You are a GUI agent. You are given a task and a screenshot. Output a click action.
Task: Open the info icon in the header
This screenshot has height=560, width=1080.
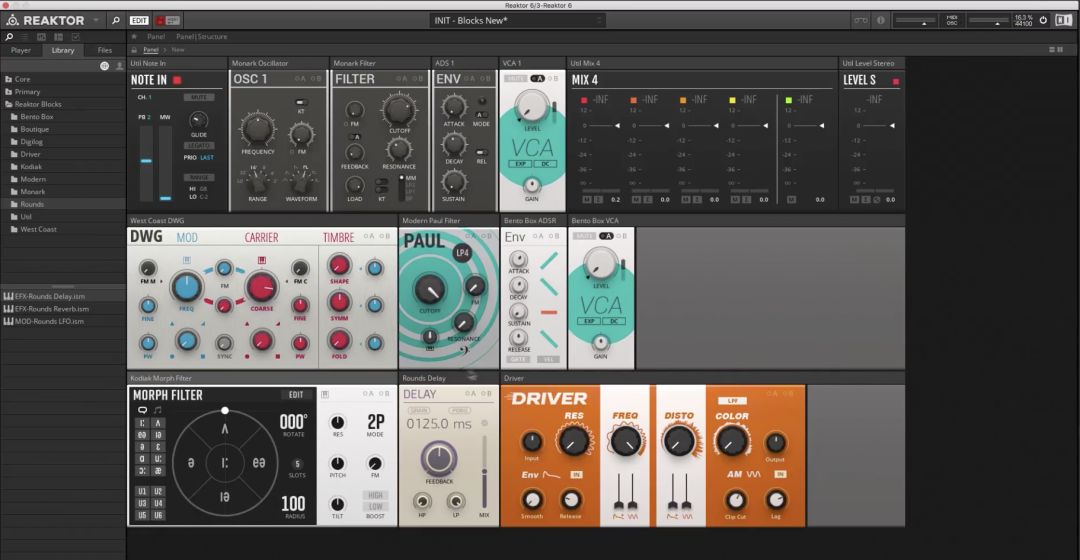pyautogui.click(x=880, y=20)
